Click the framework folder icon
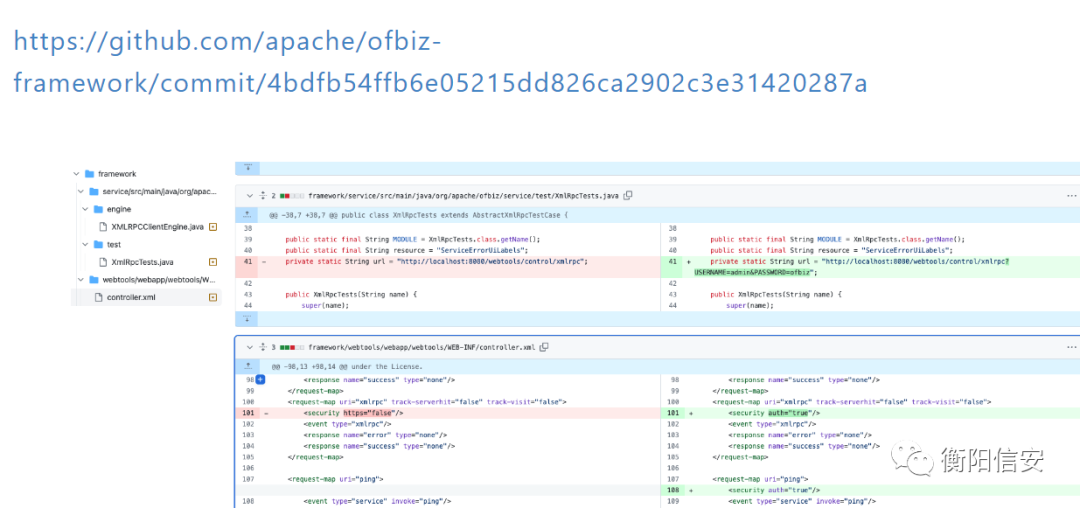 (x=90, y=174)
